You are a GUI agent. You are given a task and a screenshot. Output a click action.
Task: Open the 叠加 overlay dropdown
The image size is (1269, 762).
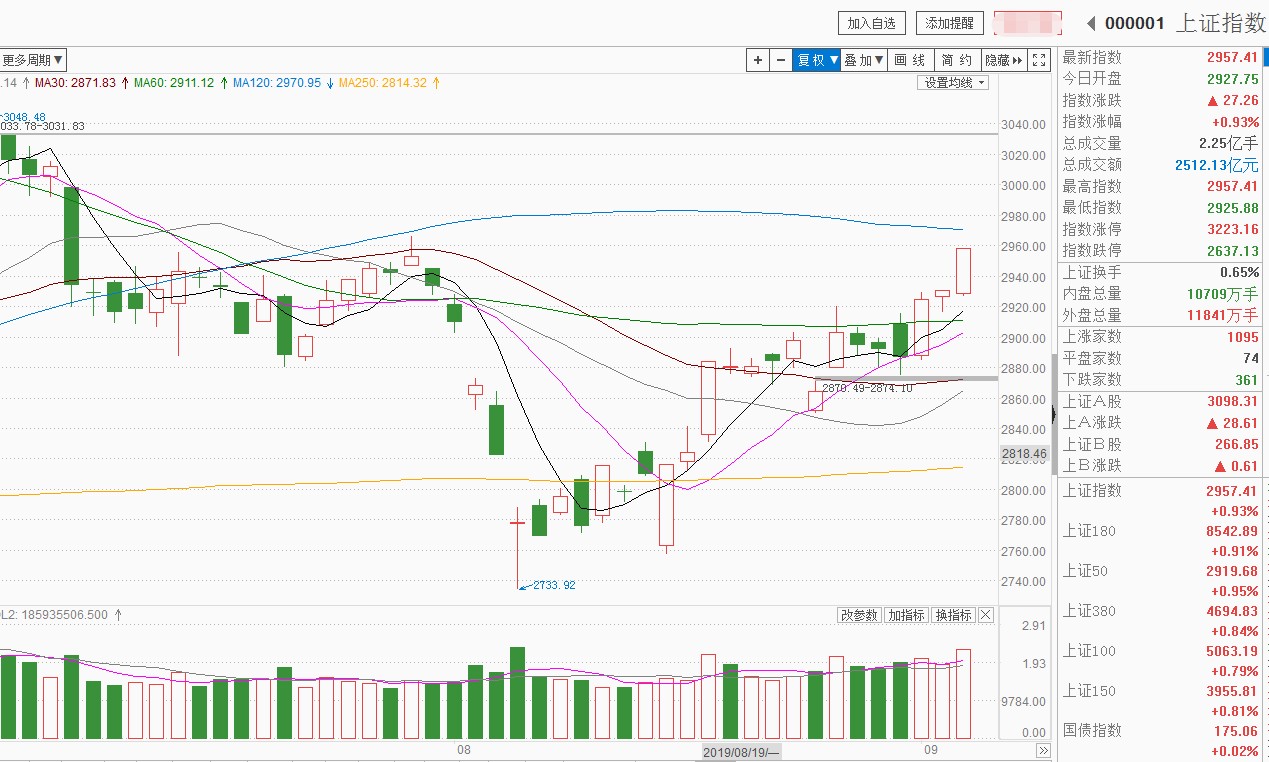pyautogui.click(x=863, y=60)
